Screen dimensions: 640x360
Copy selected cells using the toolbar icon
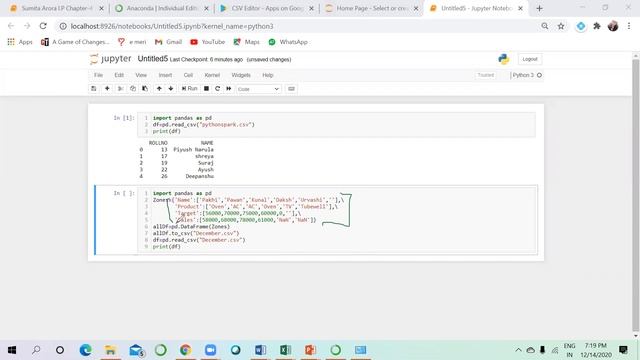click(133, 89)
